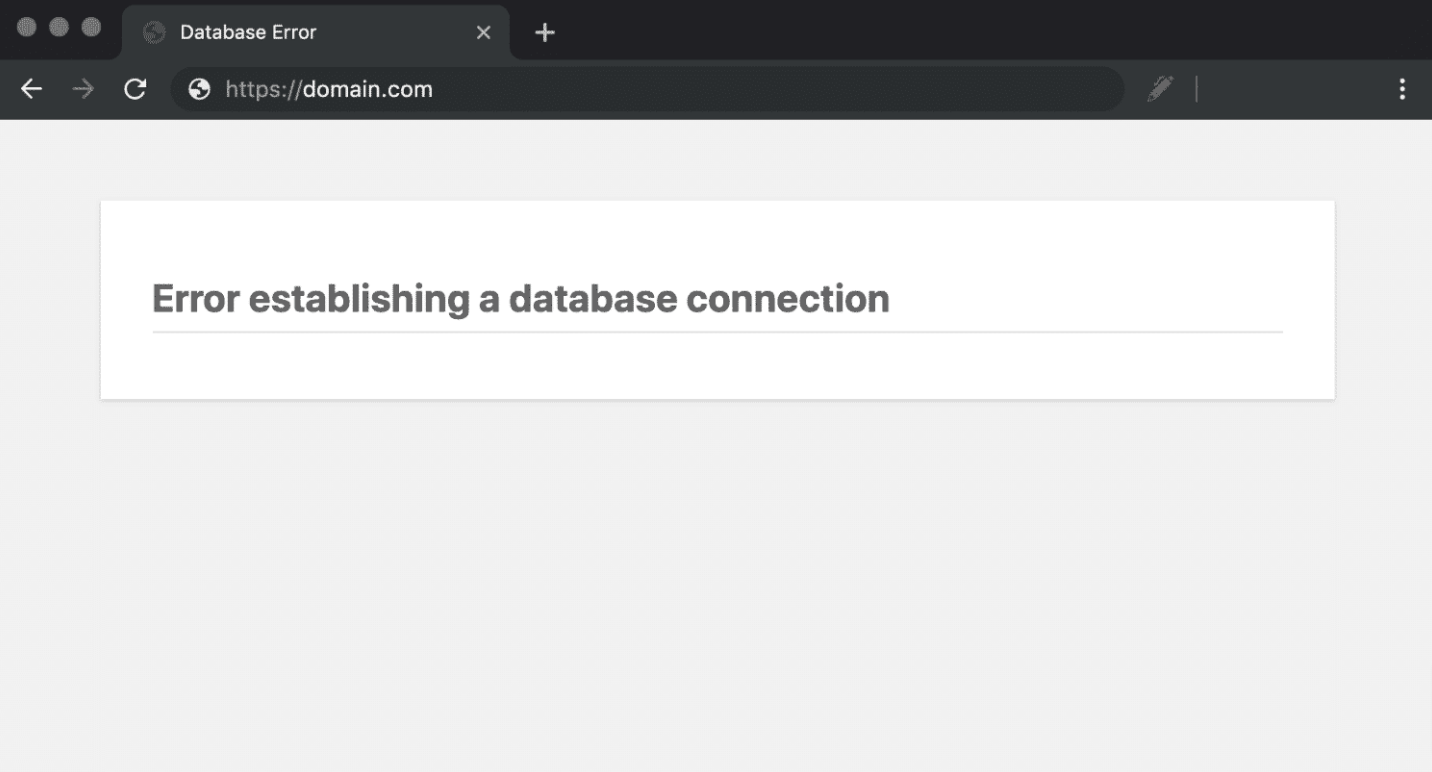Select the error heading text
This screenshot has width=1432, height=772.
(520, 298)
